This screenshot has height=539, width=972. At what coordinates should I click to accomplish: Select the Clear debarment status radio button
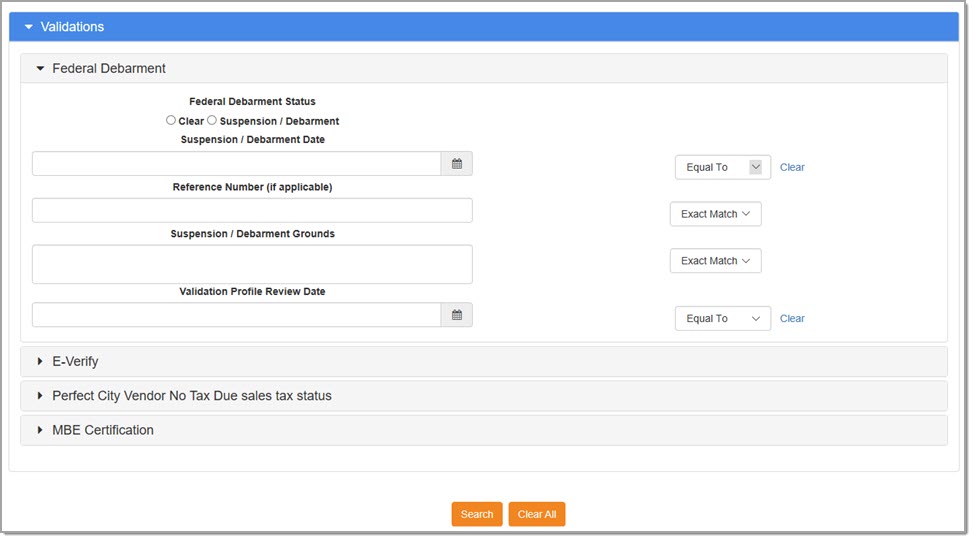pos(170,120)
